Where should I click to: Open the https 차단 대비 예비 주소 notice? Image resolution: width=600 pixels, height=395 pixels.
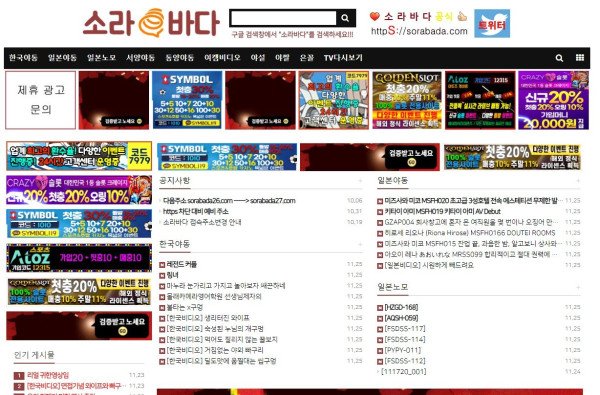click(196, 211)
